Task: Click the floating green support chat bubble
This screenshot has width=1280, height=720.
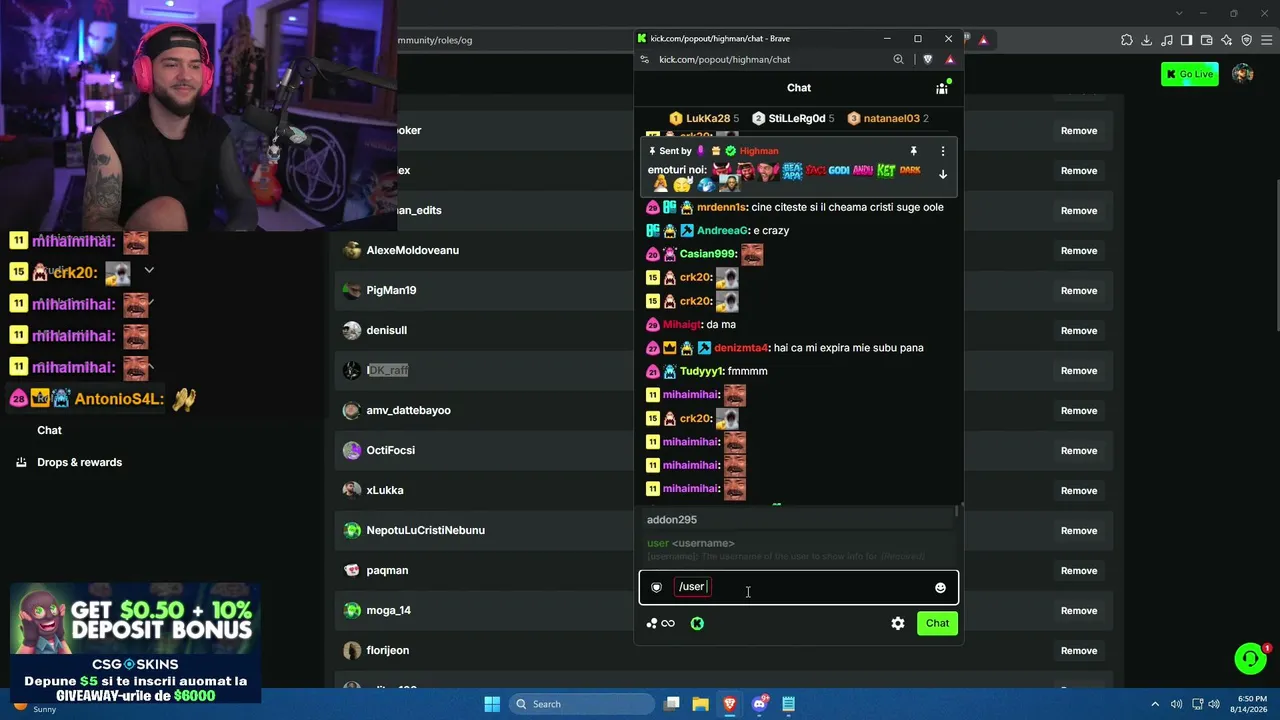Action: click(x=1250, y=658)
